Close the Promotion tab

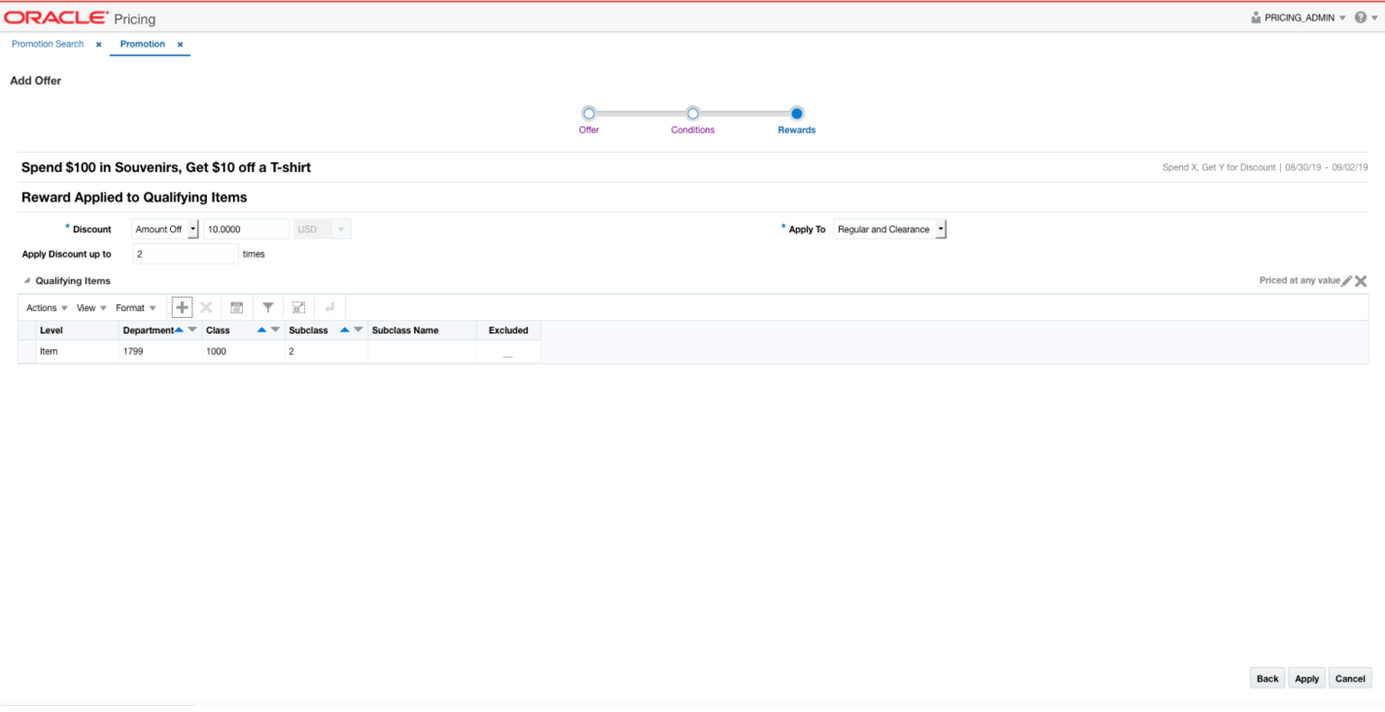click(x=180, y=45)
